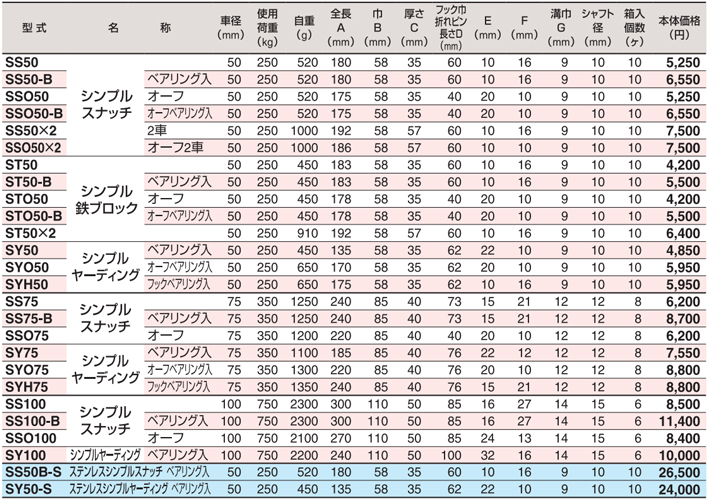Click the 厚さC column header
Viewport: 708px width, 500px height.
tap(414, 28)
